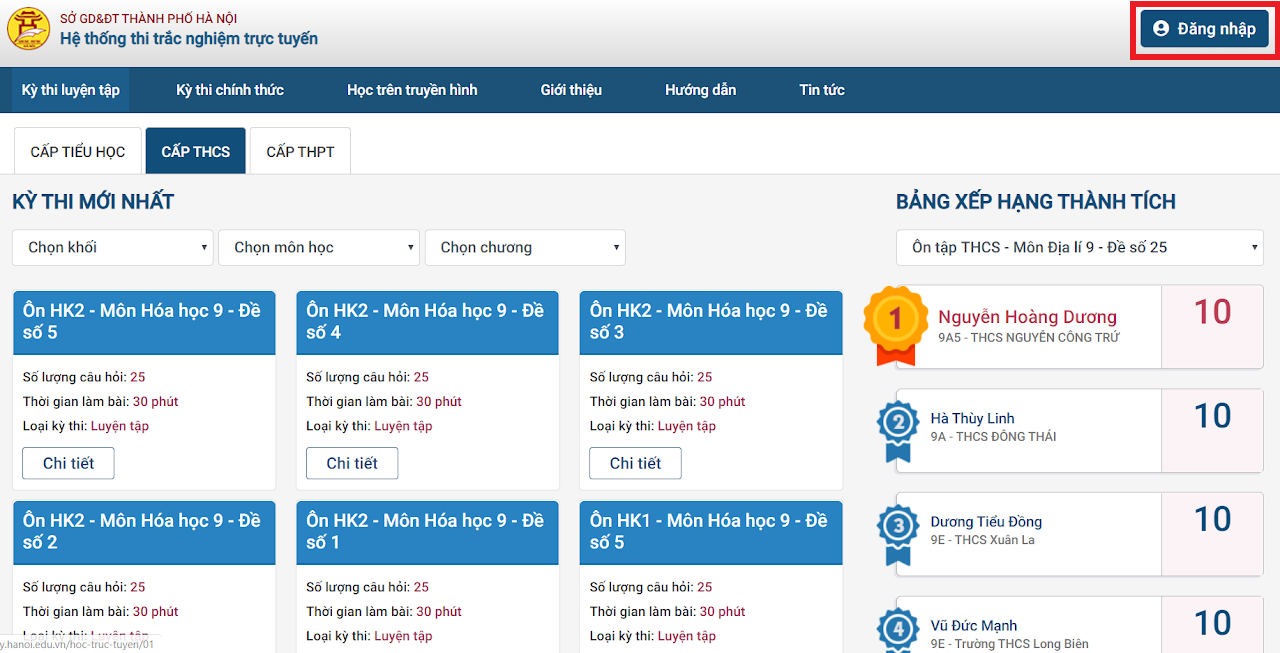Click the Hệ thống thi trắc nghiệm trực tuyến title

189,39
